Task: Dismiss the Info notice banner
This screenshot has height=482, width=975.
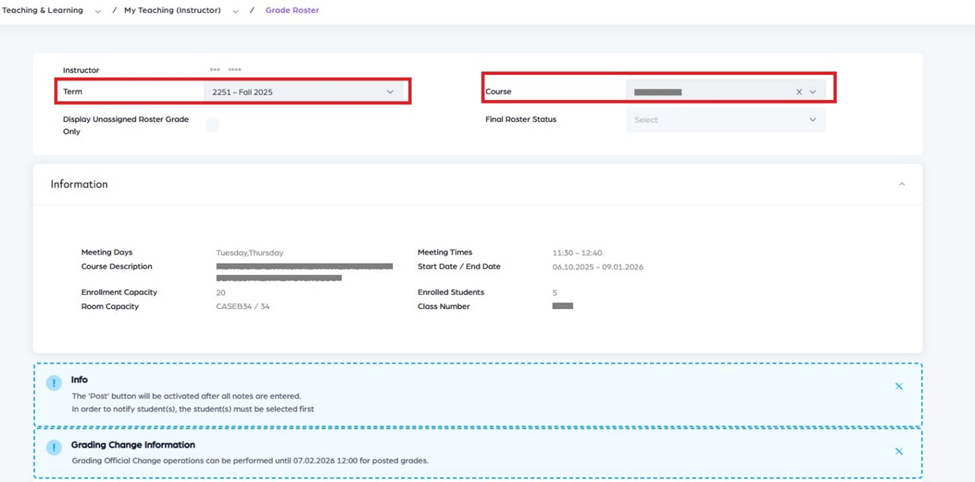Action: click(x=898, y=386)
